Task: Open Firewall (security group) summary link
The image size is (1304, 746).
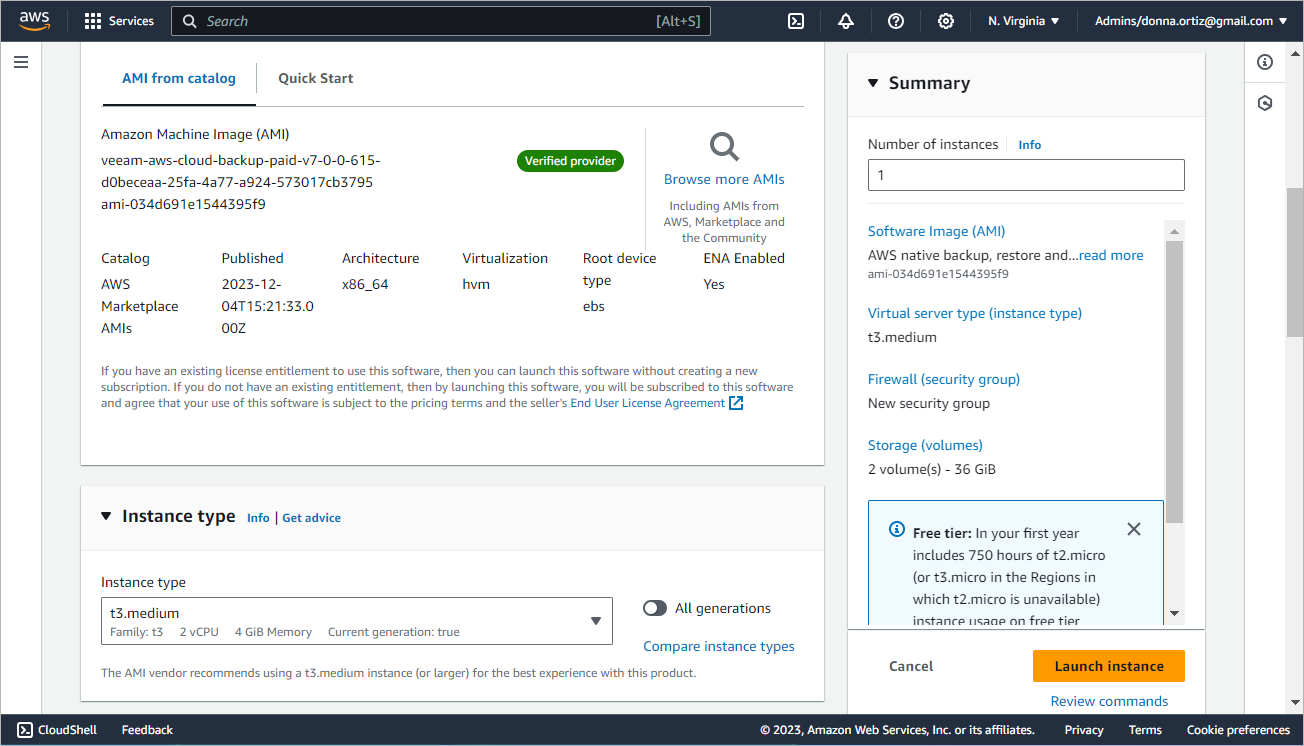Action: click(944, 379)
